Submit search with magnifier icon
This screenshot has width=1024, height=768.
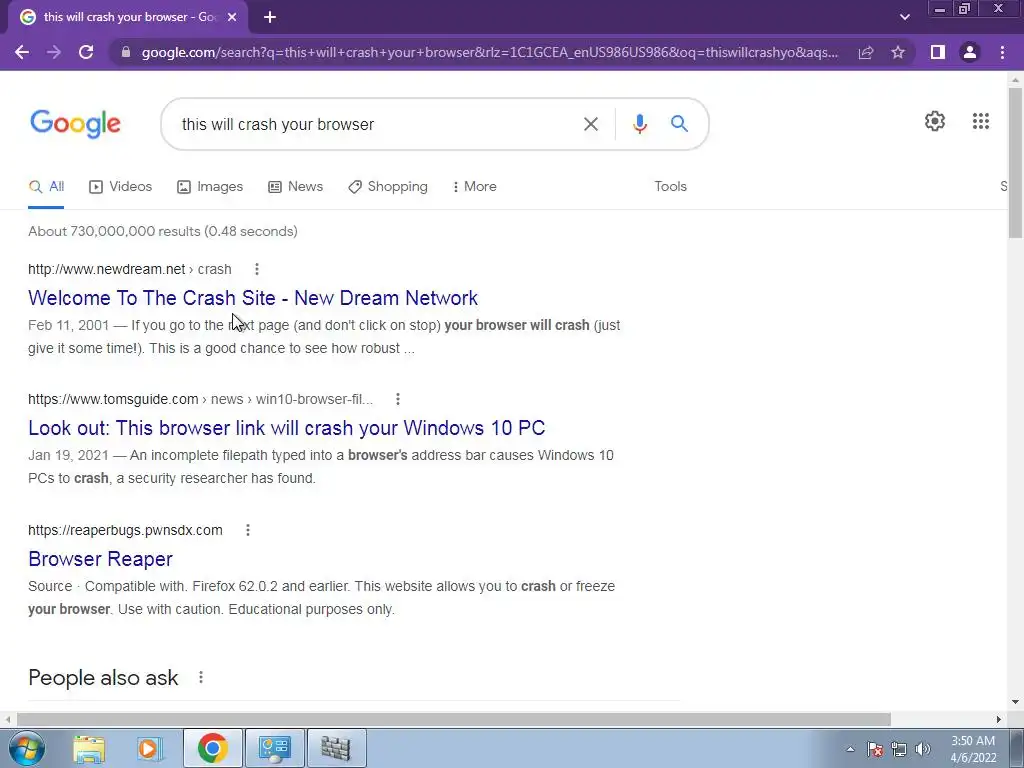(x=679, y=123)
